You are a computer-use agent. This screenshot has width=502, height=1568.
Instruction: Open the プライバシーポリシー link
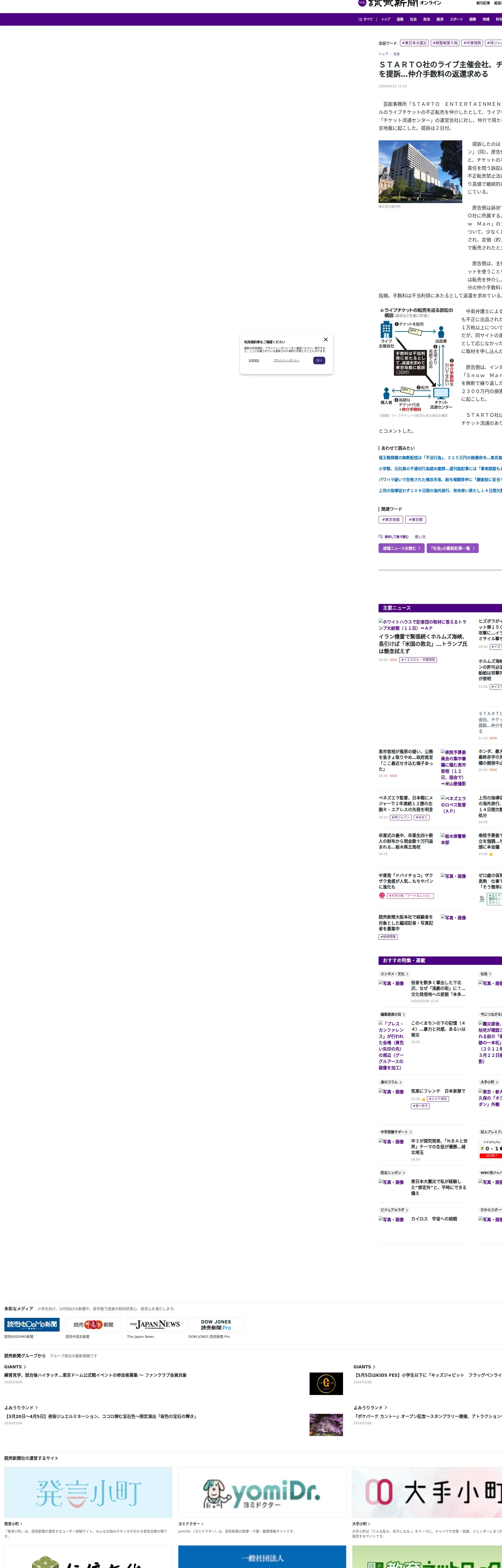(x=286, y=360)
